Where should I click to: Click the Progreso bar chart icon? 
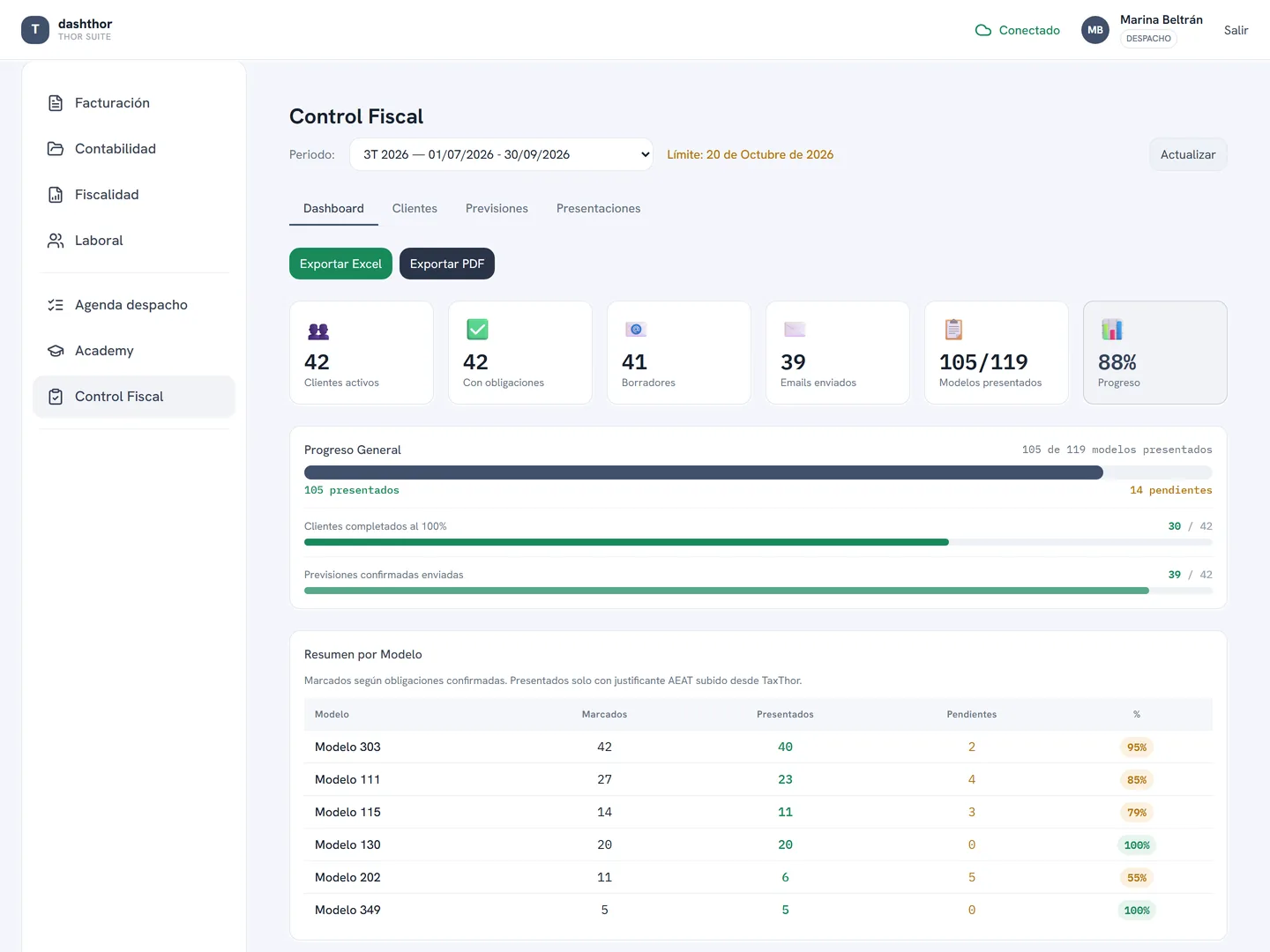tap(1112, 330)
